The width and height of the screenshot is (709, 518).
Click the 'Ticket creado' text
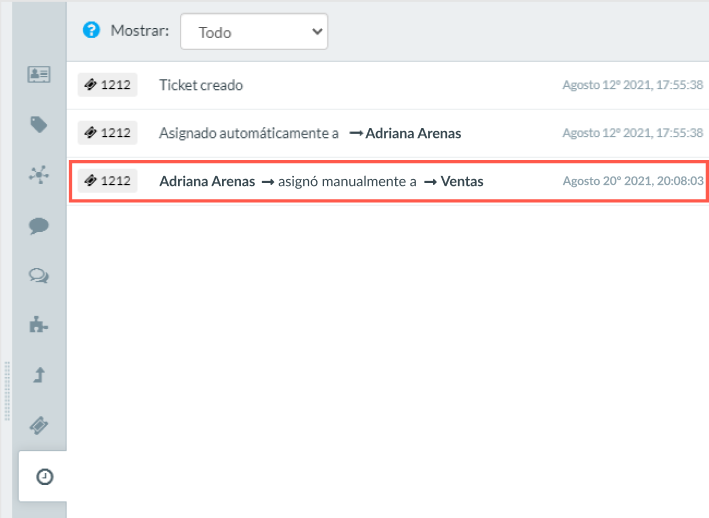pos(201,85)
